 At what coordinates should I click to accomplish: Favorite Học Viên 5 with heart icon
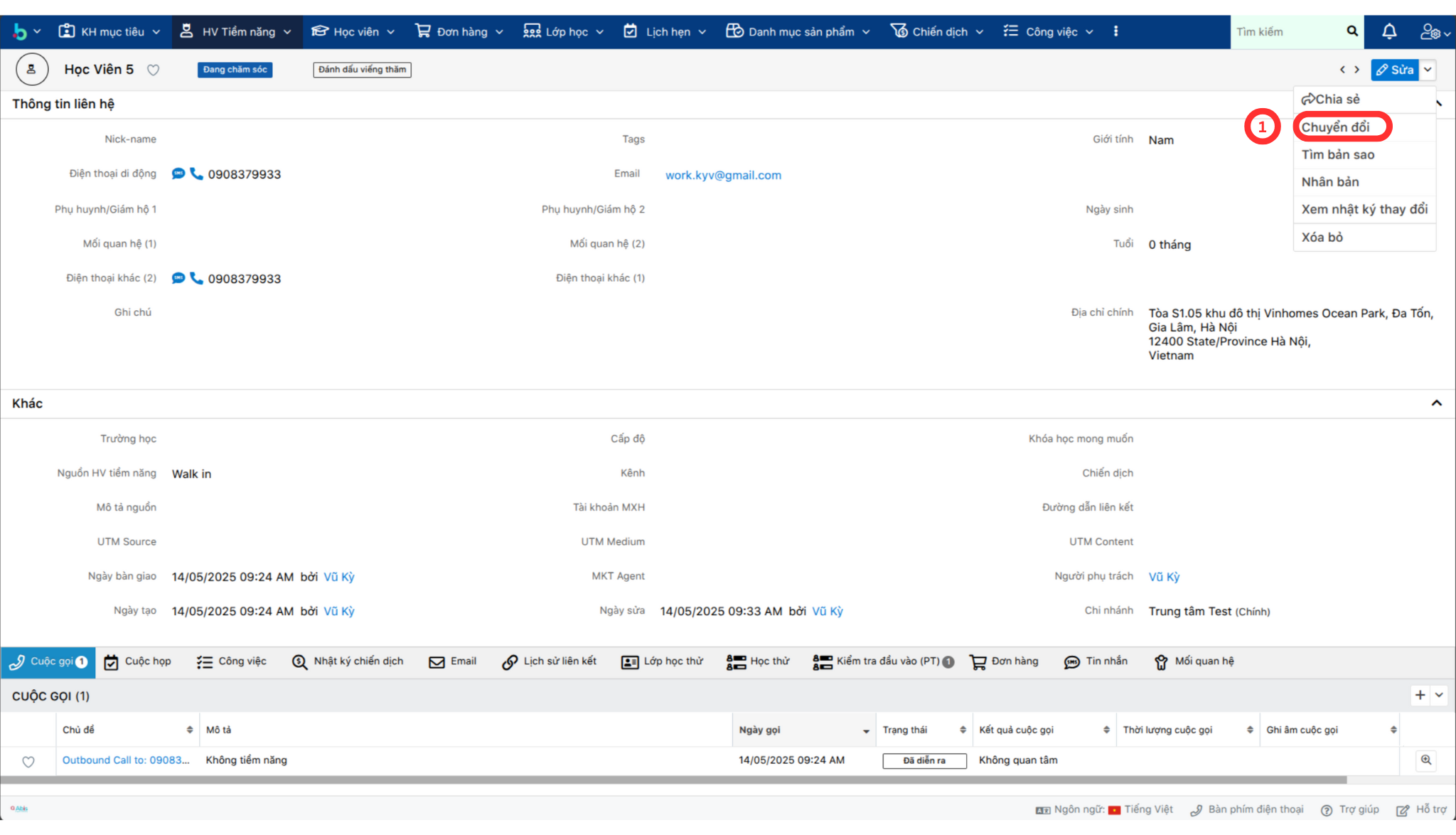153,70
